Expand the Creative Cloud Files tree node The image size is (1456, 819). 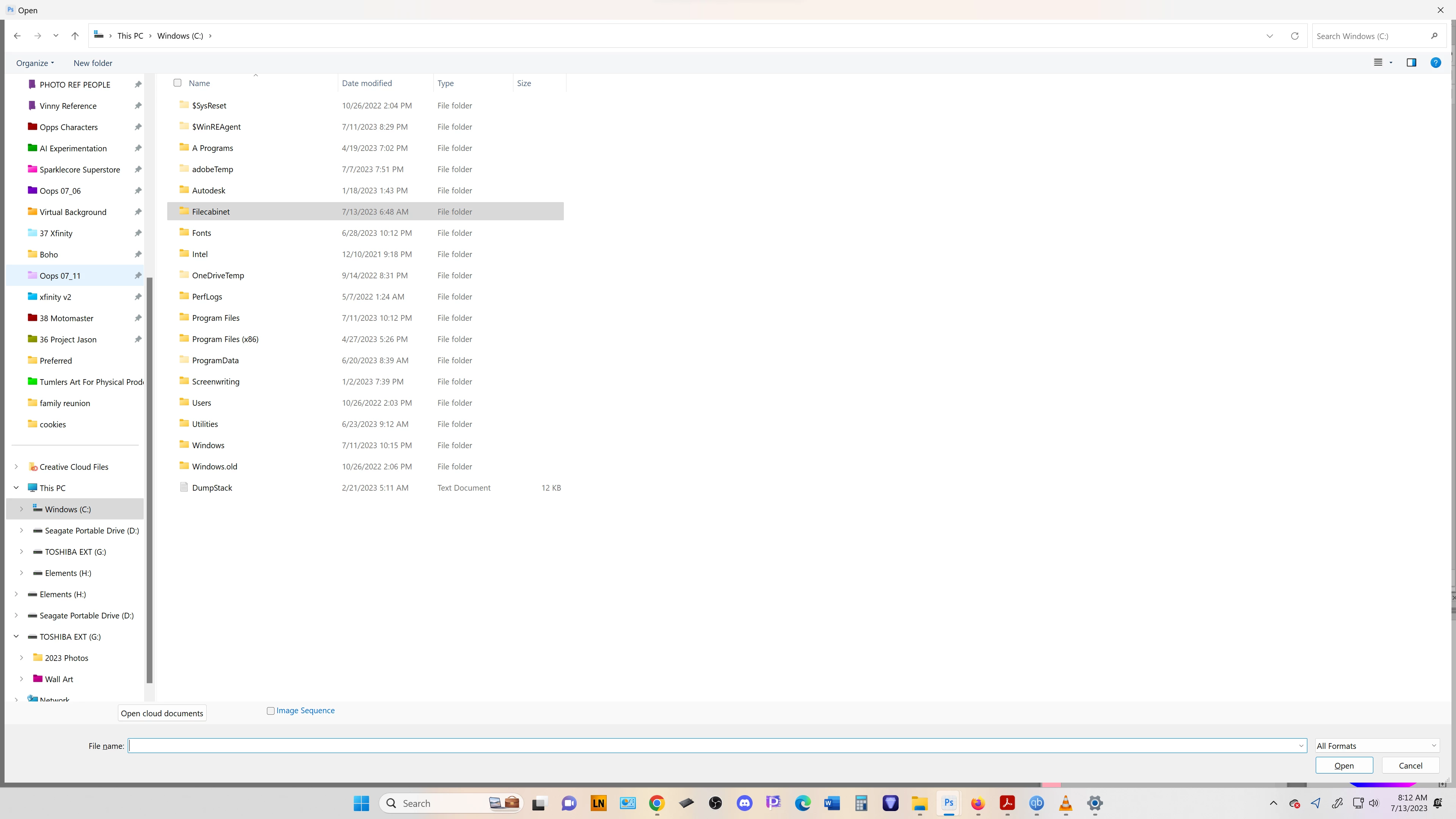[16, 467]
